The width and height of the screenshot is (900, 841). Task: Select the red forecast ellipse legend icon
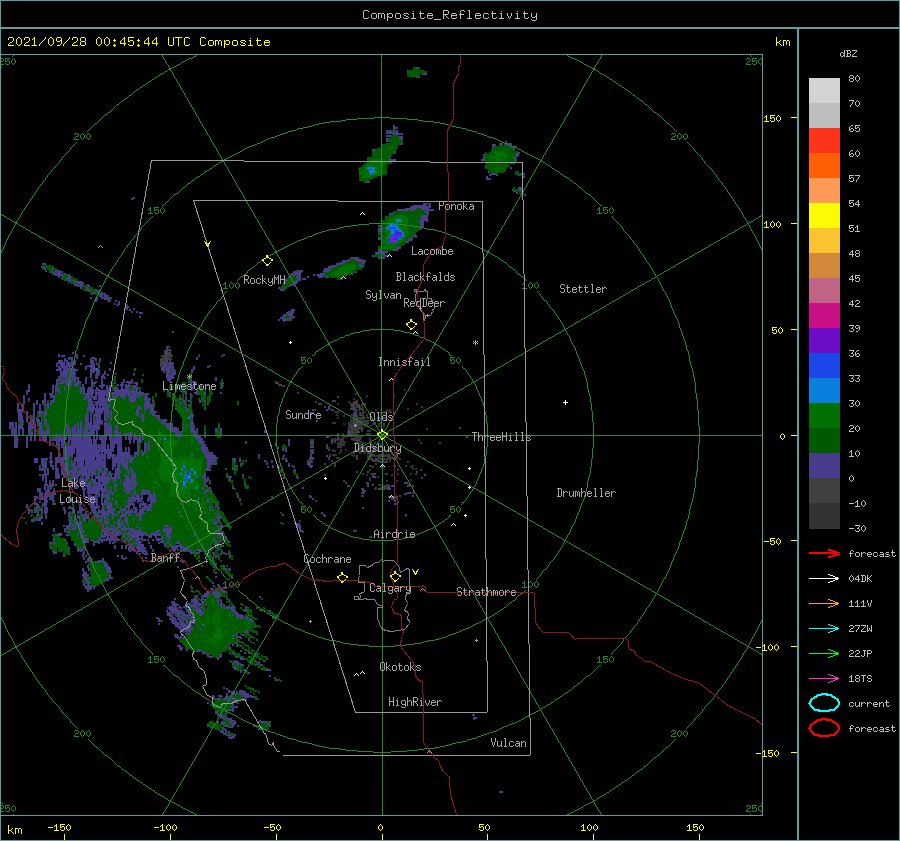(824, 728)
